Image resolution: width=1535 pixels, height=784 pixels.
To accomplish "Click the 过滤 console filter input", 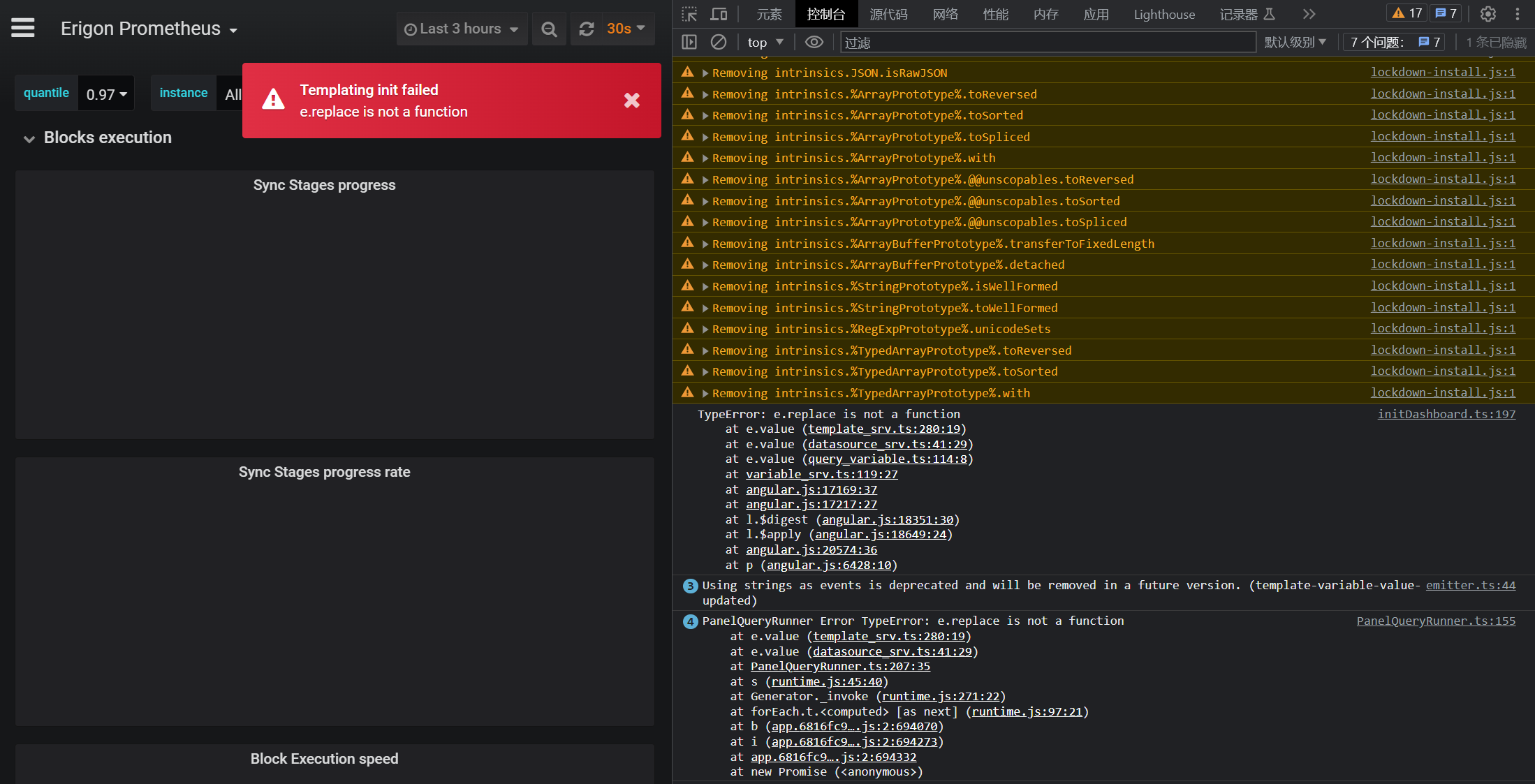I will click(978, 42).
